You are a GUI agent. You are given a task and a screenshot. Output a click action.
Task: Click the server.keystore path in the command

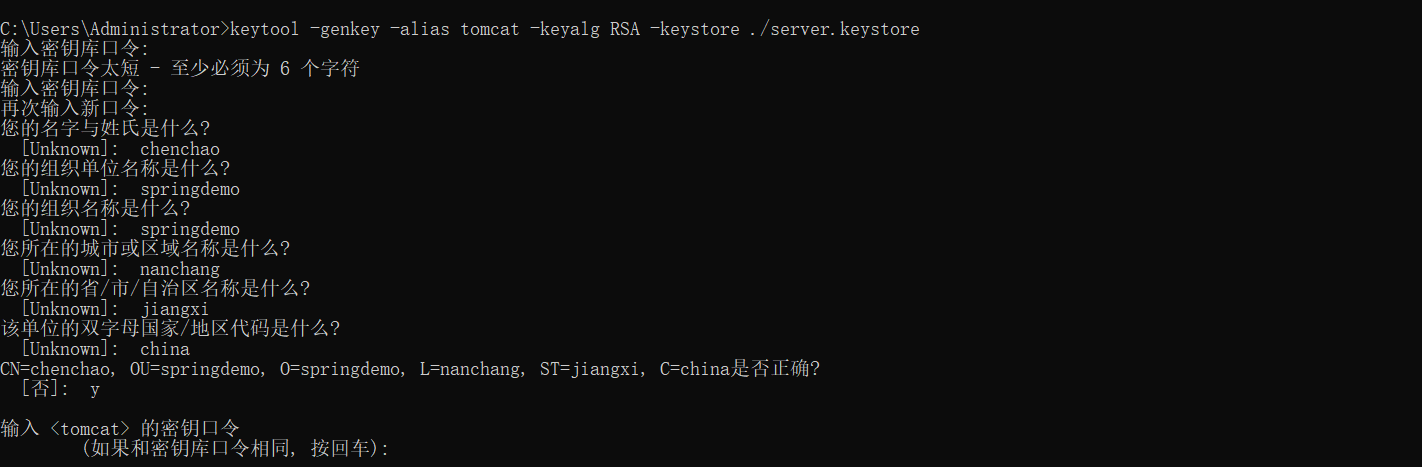pos(833,29)
